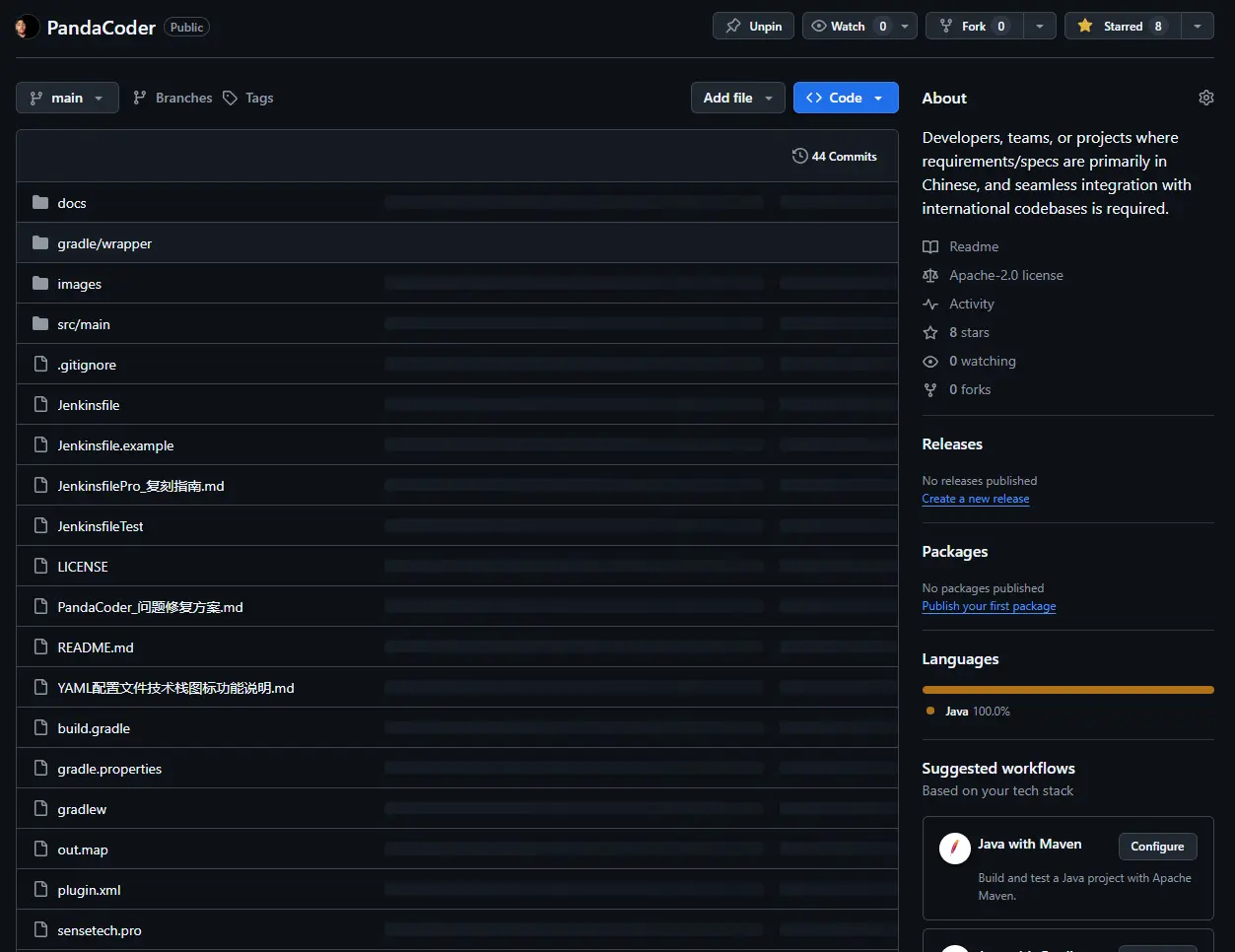Screen dimensions: 1235x952
Task: Click the branch icon next to Branches
Action: pyautogui.click(x=140, y=98)
